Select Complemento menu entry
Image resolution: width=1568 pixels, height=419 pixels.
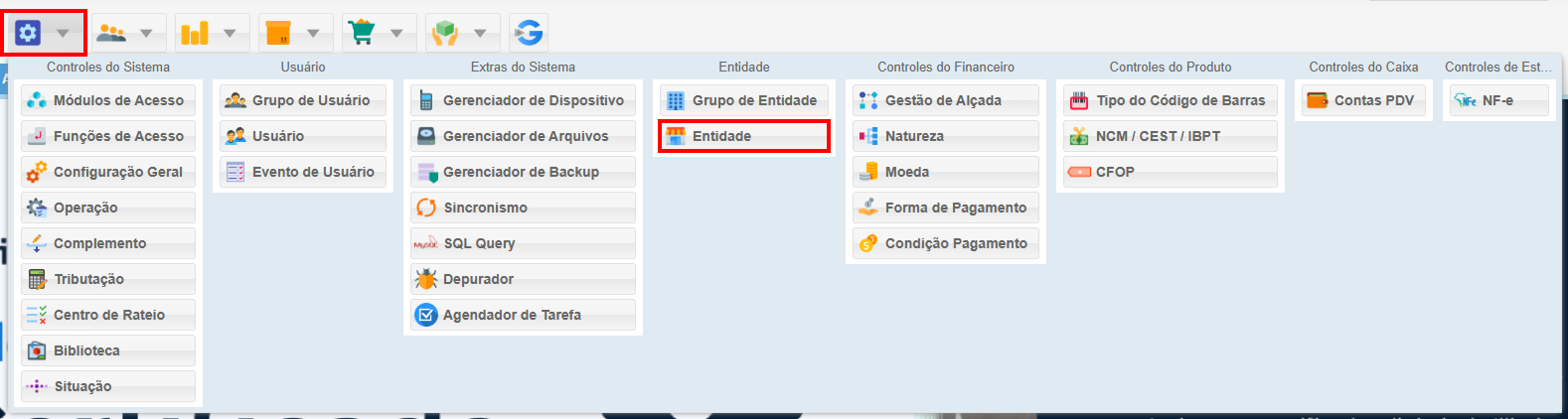pos(108,243)
